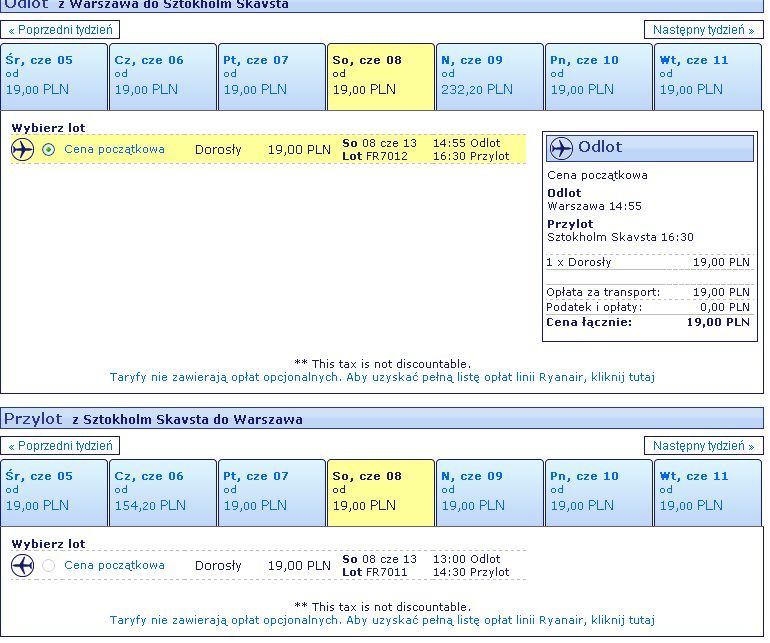Click '1 x Dorosły' row in summary
Viewport: 770px width, 643px height.
[x=648, y=262]
